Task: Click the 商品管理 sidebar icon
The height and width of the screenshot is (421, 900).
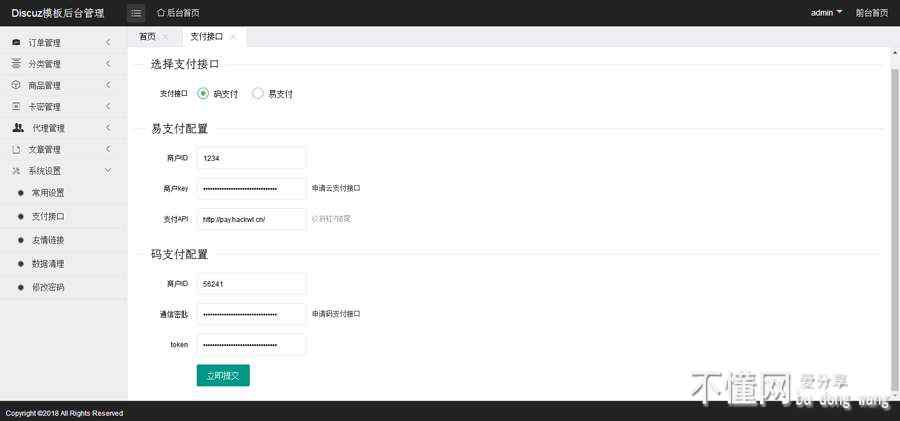Action: click(x=16, y=85)
